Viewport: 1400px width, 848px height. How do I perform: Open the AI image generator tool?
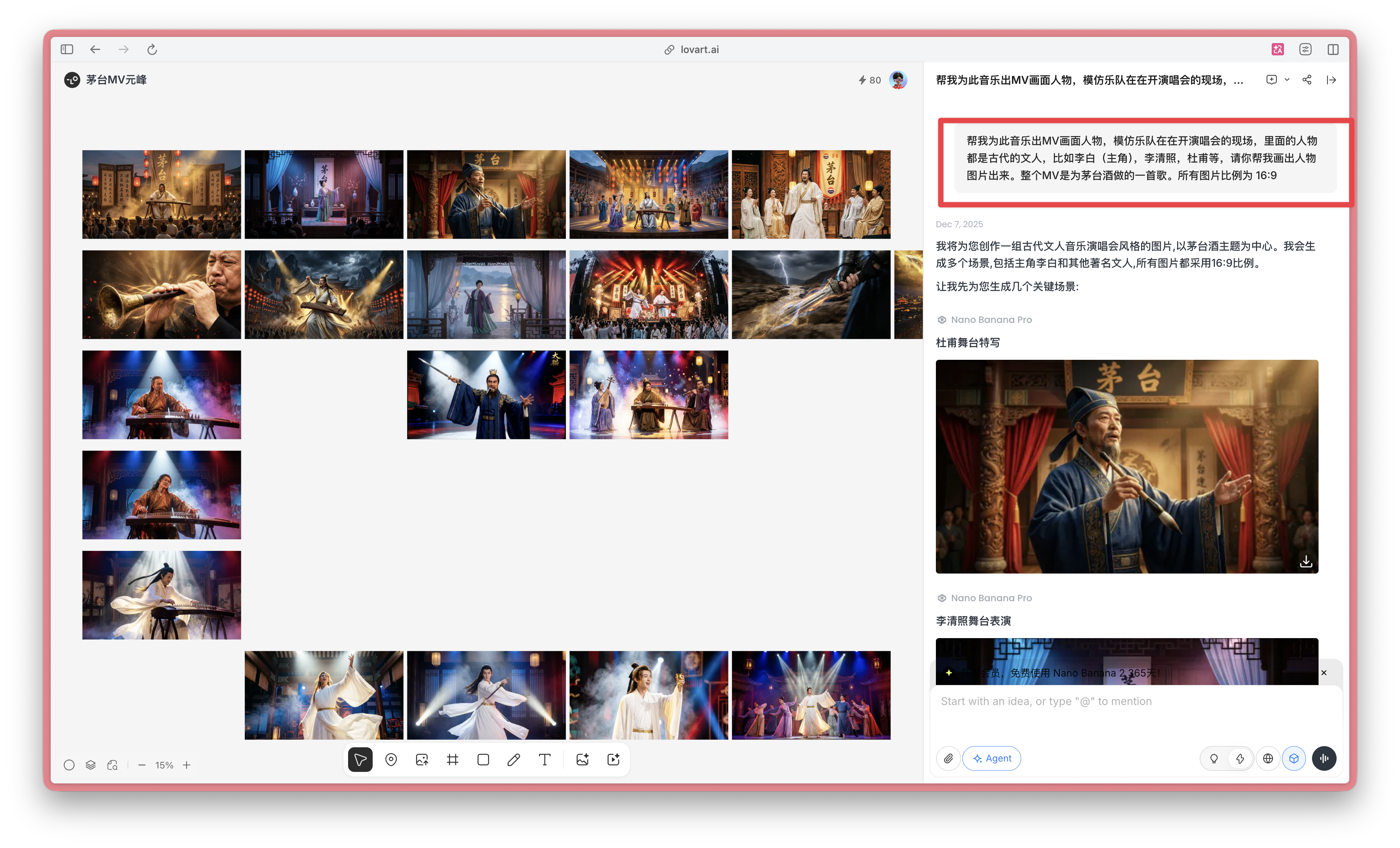point(582,759)
